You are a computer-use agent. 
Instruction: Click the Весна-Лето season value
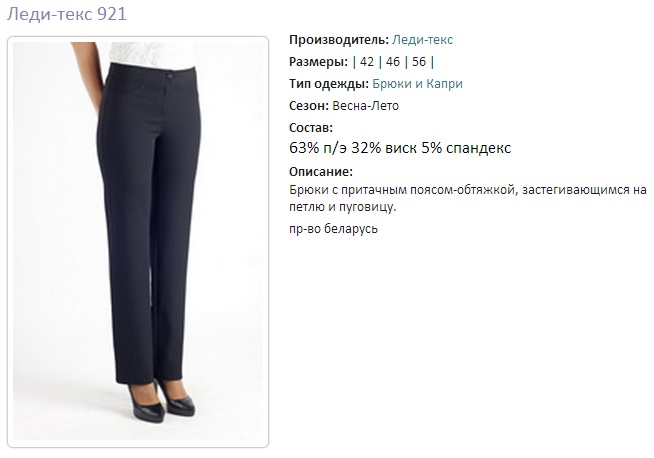coord(365,106)
